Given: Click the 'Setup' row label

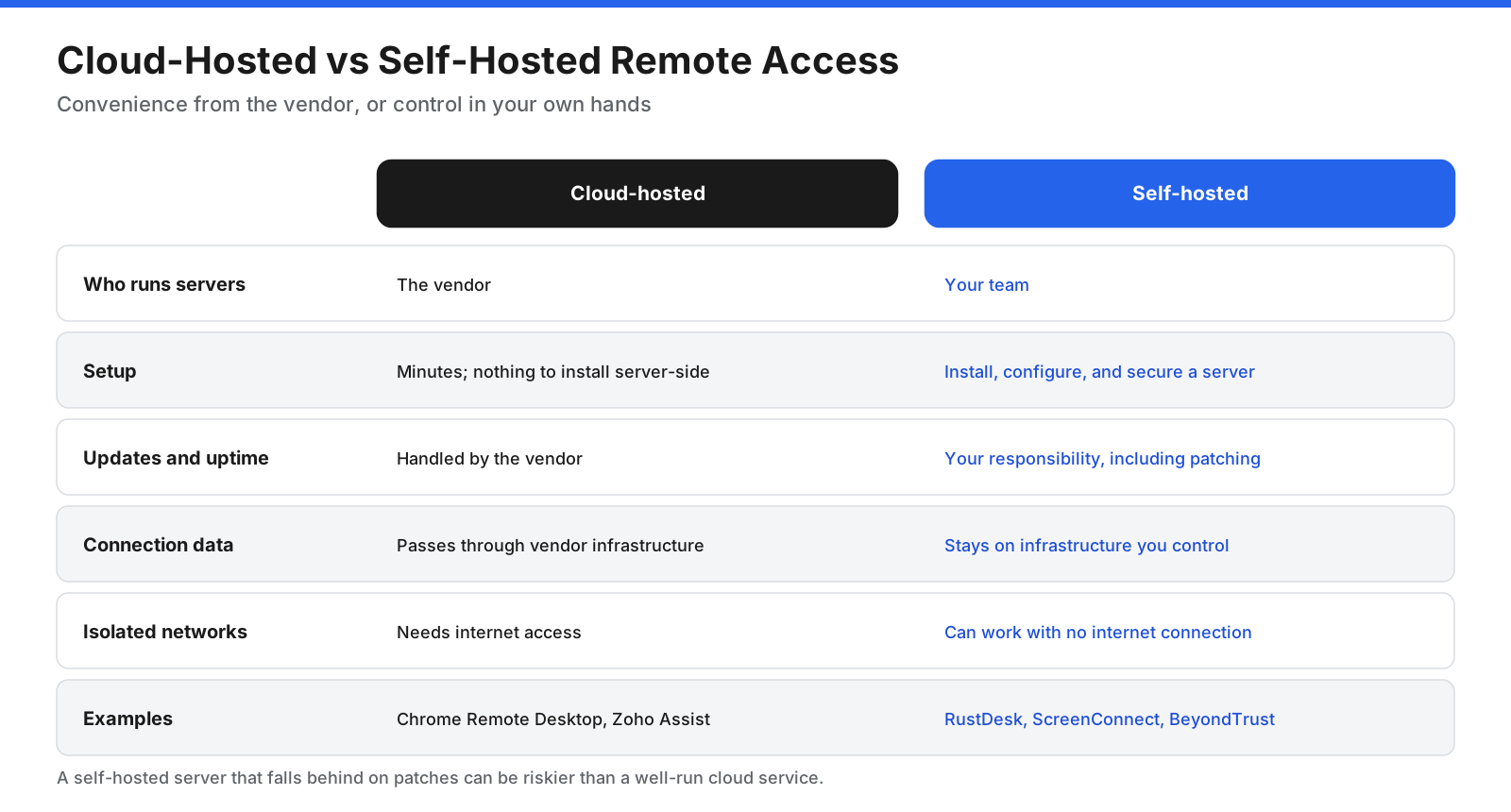Looking at the screenshot, I should [x=110, y=371].
